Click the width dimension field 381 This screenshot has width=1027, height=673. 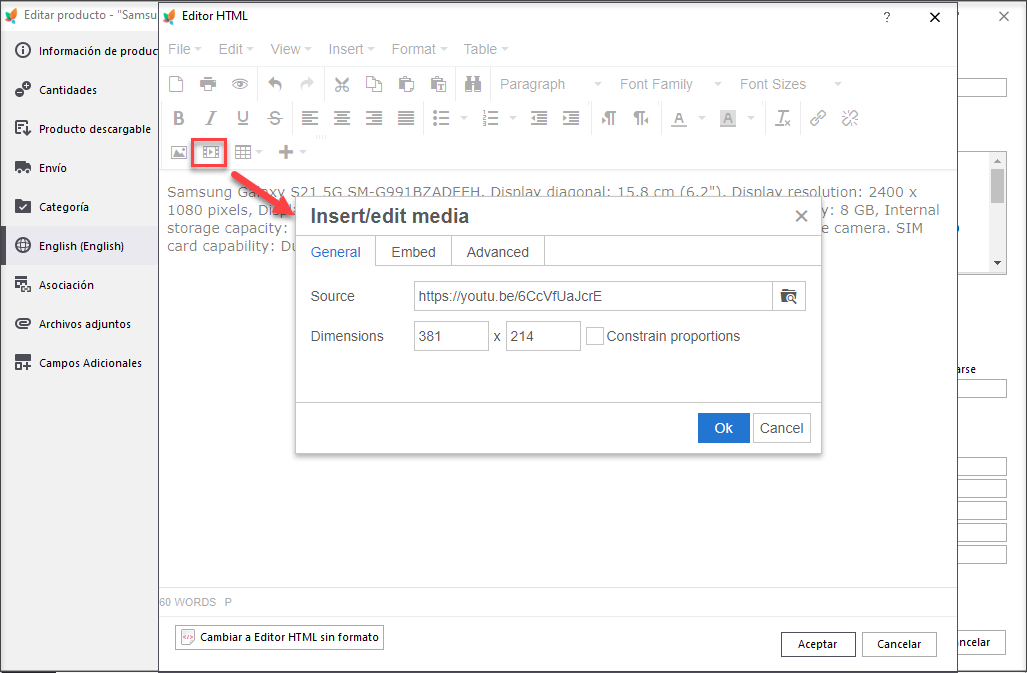(x=451, y=336)
